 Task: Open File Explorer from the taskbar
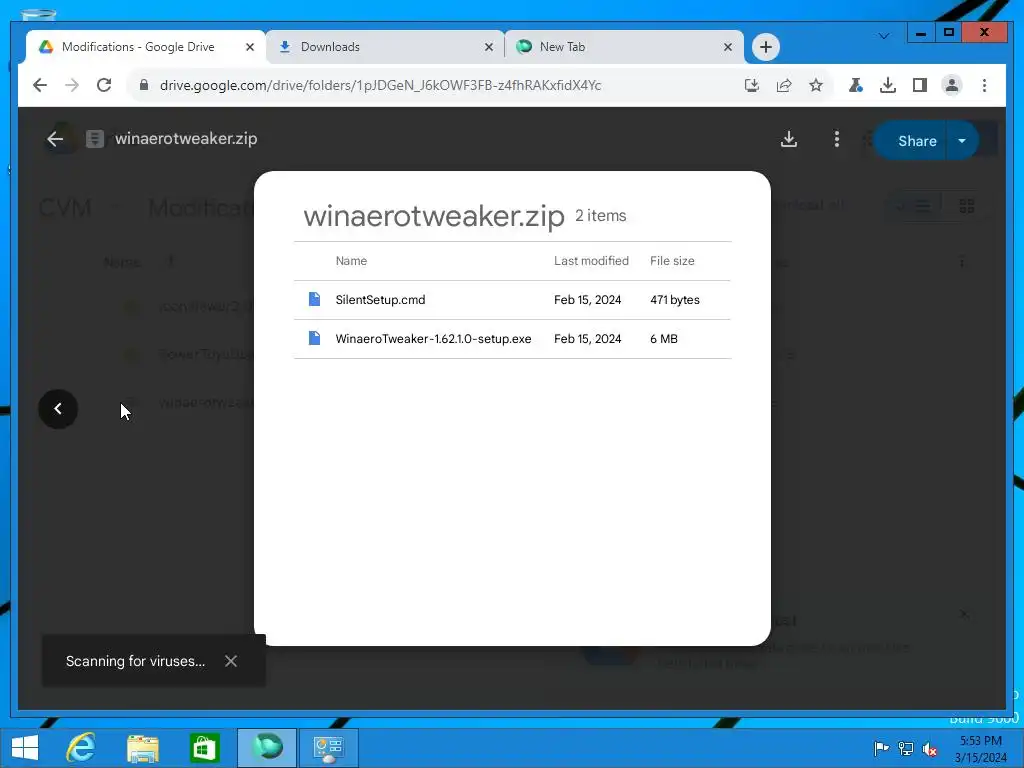coord(142,748)
